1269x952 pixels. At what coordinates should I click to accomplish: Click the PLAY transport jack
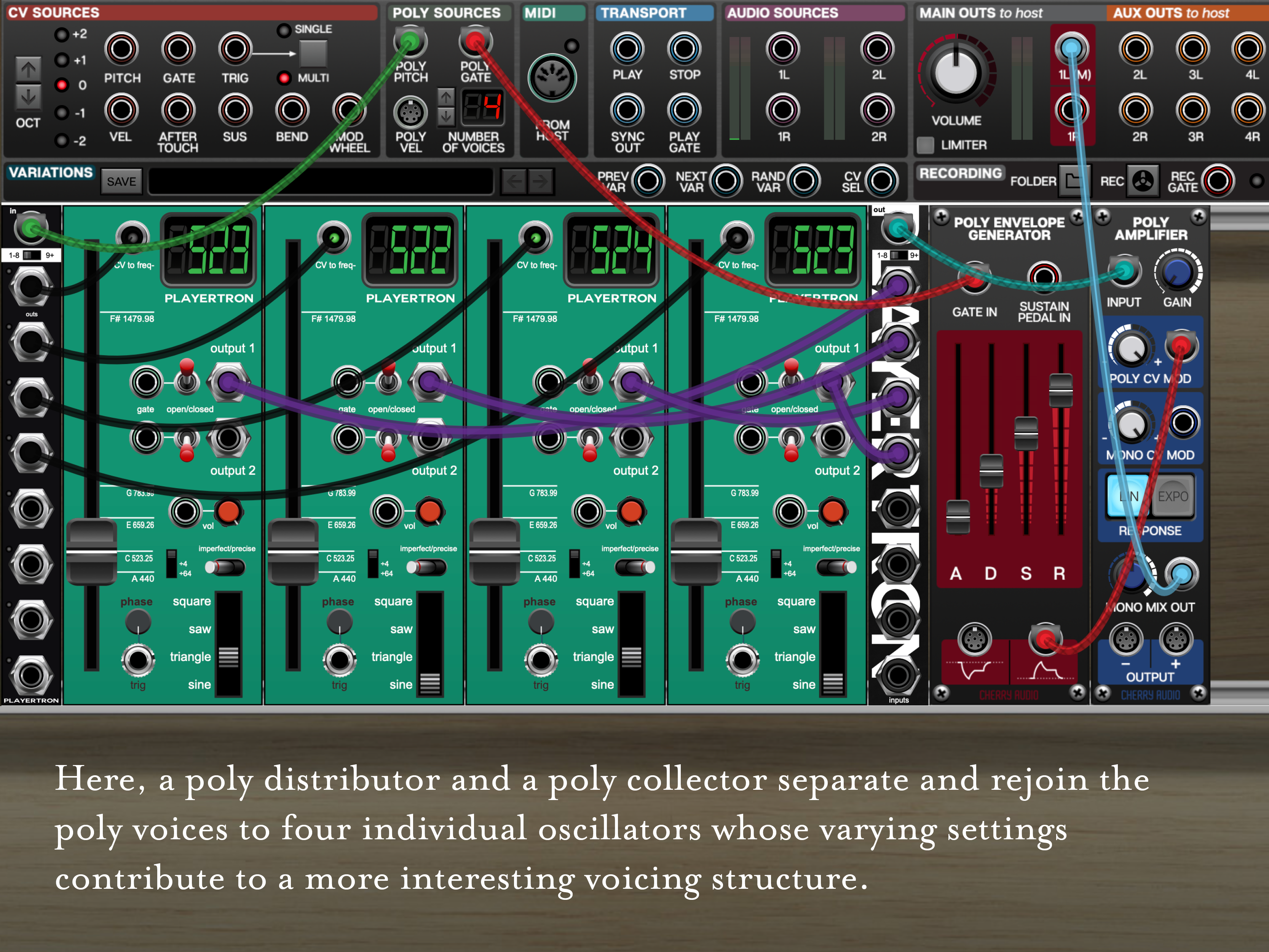(x=627, y=50)
